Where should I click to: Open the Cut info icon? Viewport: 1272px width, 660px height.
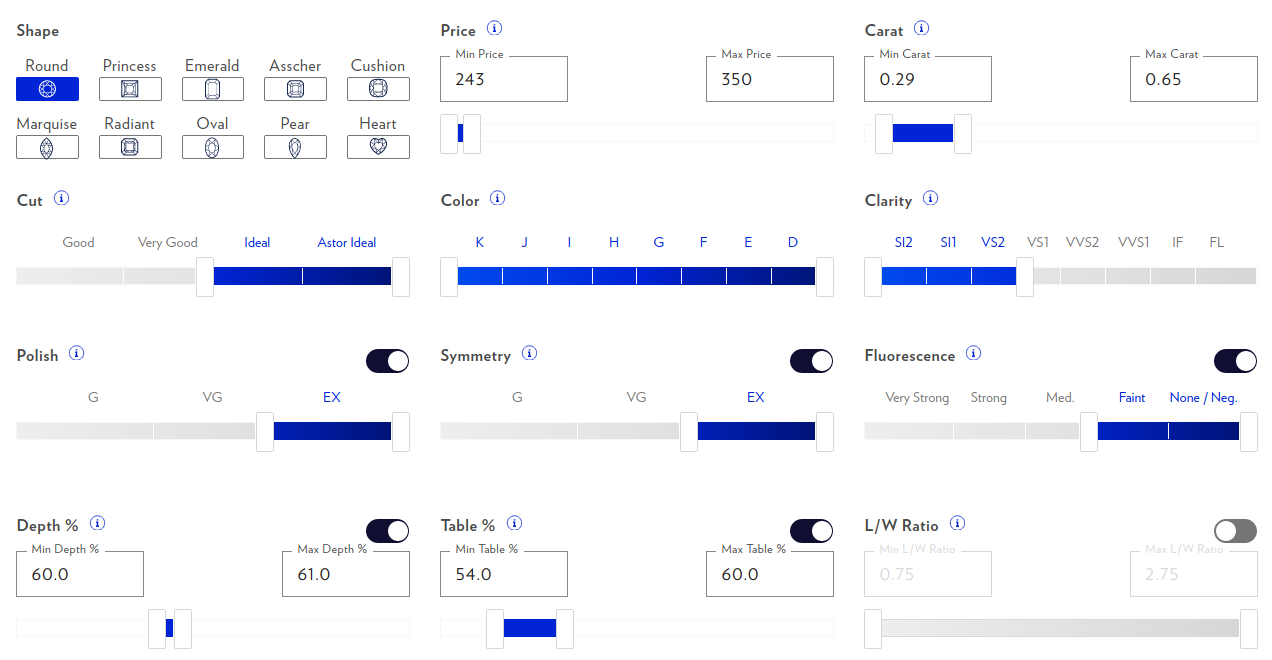pos(61,199)
